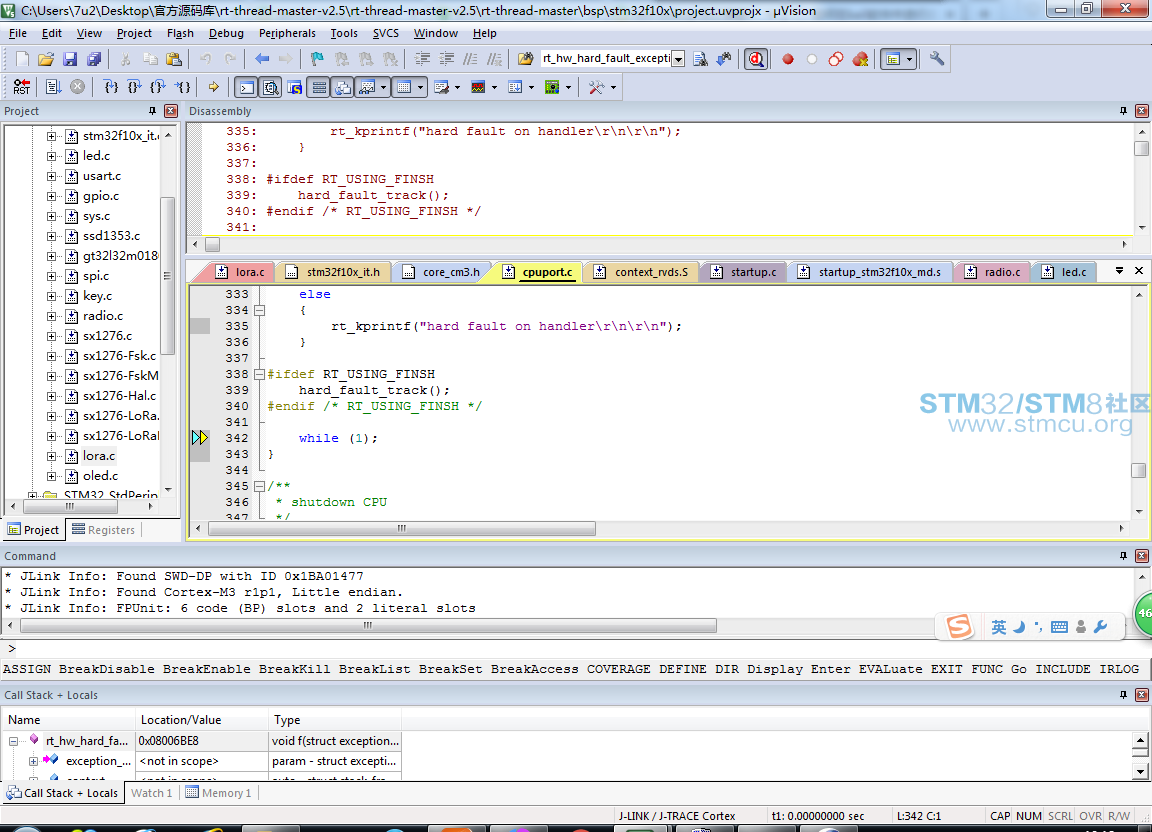Run to cursor line icon

click(182, 87)
